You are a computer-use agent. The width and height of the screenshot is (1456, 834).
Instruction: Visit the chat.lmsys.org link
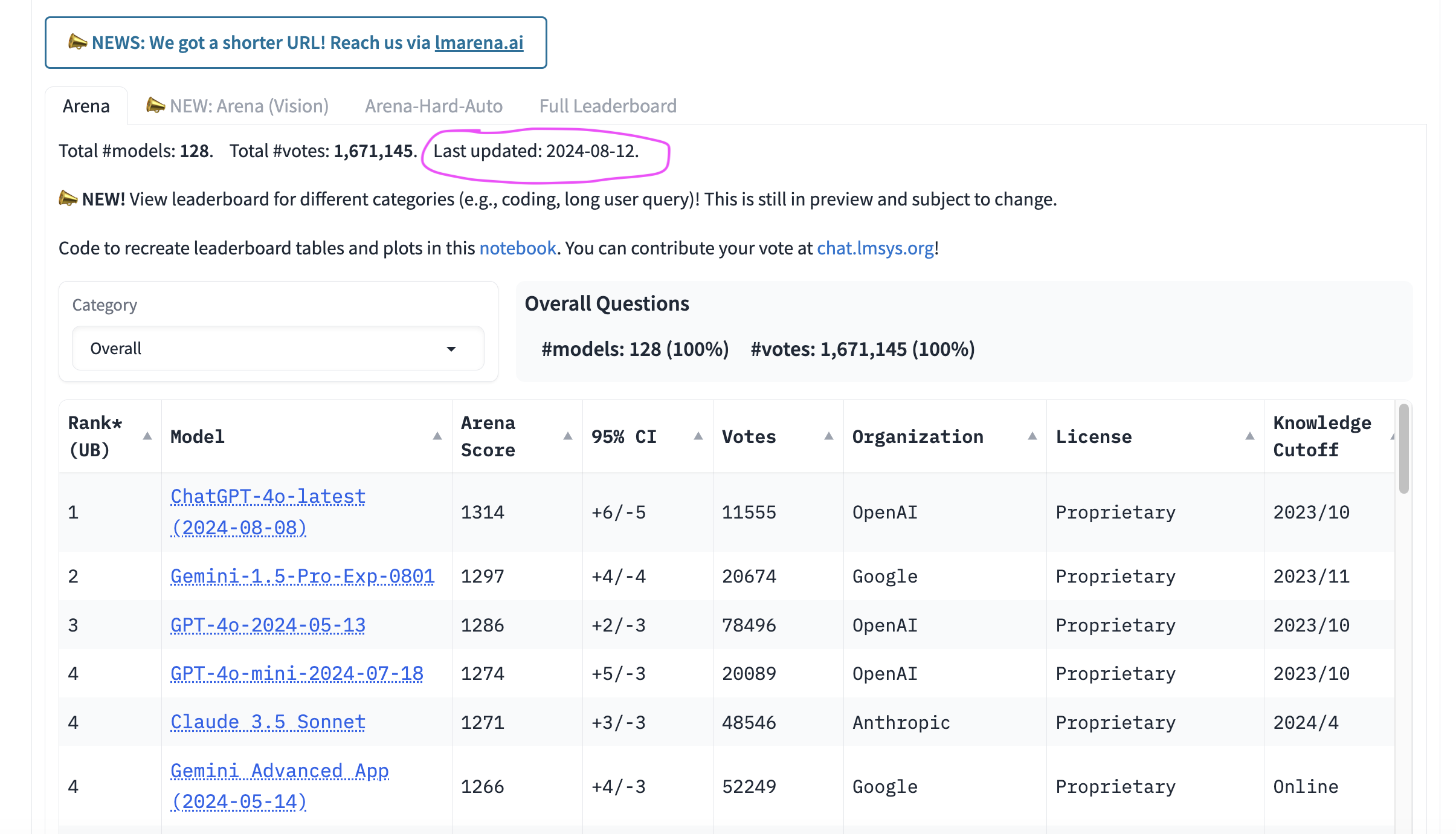click(875, 248)
